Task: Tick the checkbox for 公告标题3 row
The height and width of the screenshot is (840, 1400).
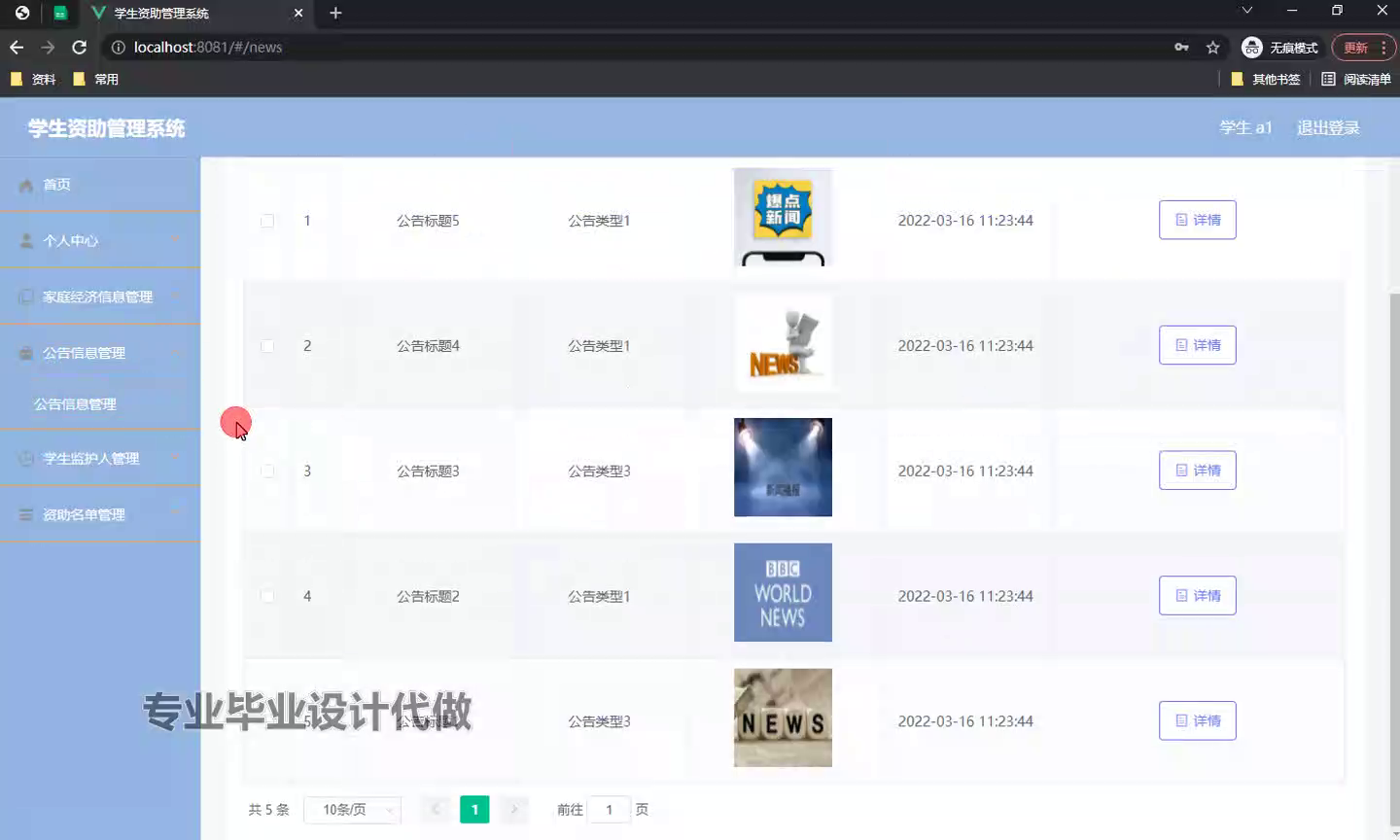Action: coord(267,472)
